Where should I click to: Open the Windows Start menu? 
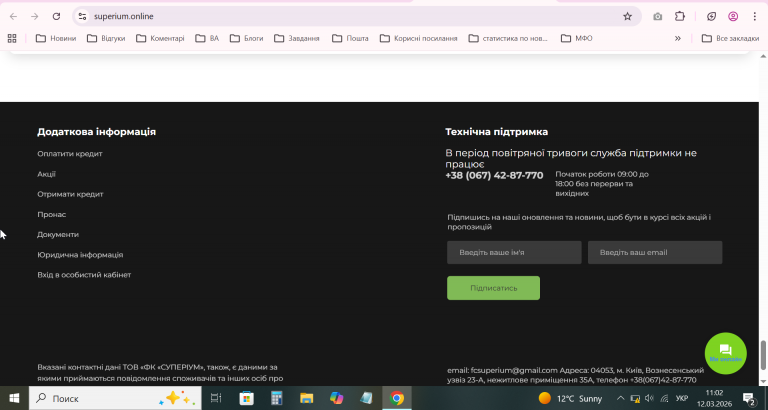(x=14, y=398)
